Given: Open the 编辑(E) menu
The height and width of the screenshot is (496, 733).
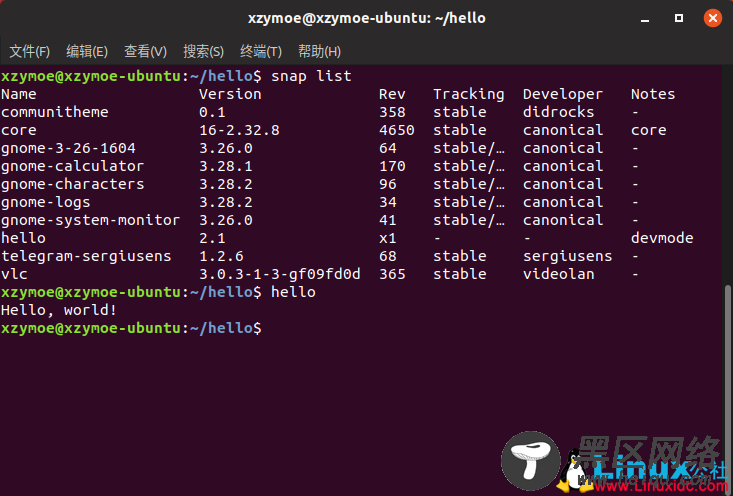Looking at the screenshot, I should tap(87, 51).
